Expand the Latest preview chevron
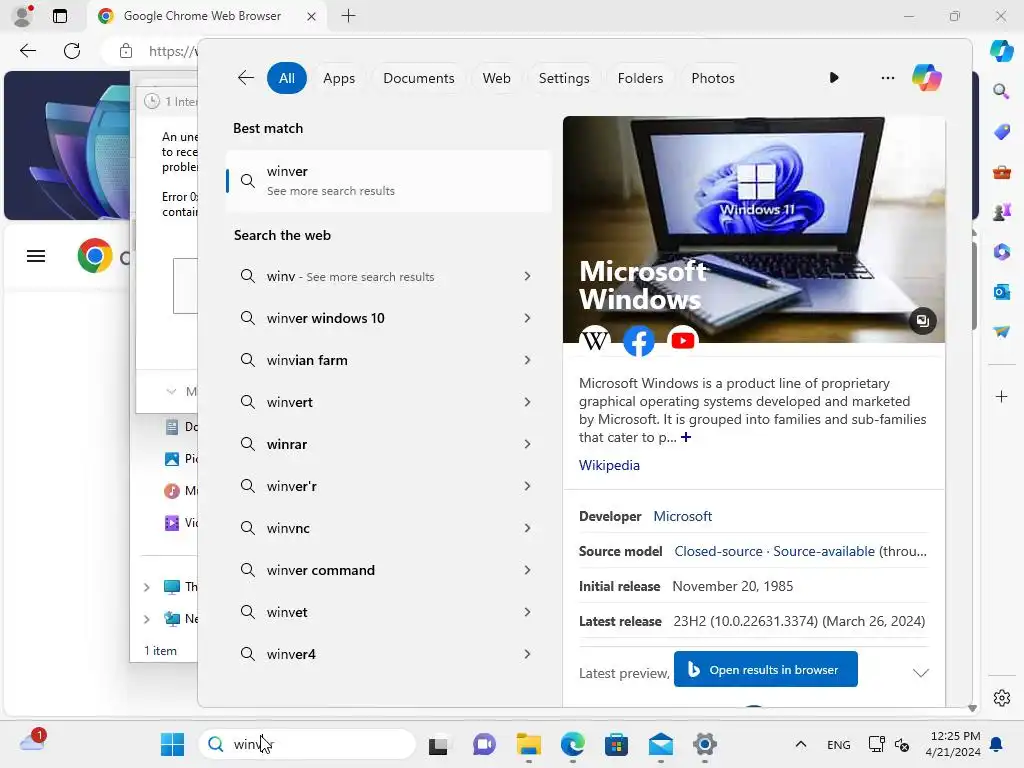Viewport: 1024px width, 768px height. click(920, 673)
